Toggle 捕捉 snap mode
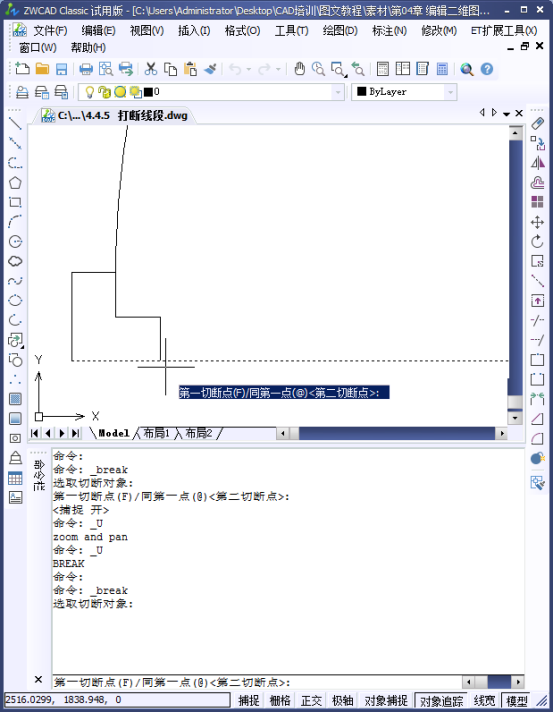Viewport: 554px width, 712px height. coord(249,700)
